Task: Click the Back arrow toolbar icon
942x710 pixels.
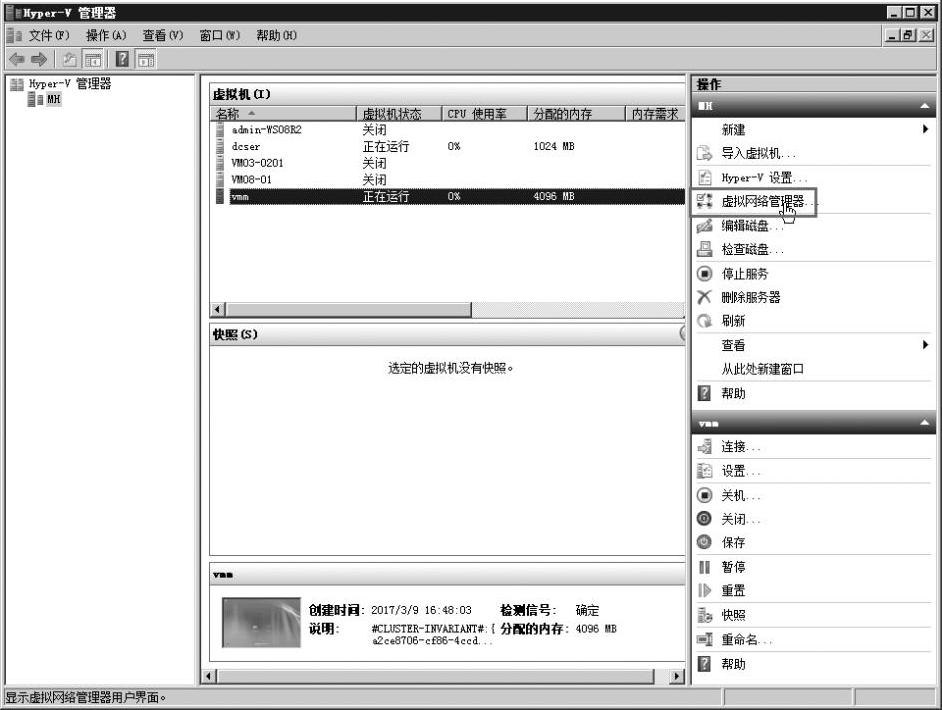Action: 17,59
